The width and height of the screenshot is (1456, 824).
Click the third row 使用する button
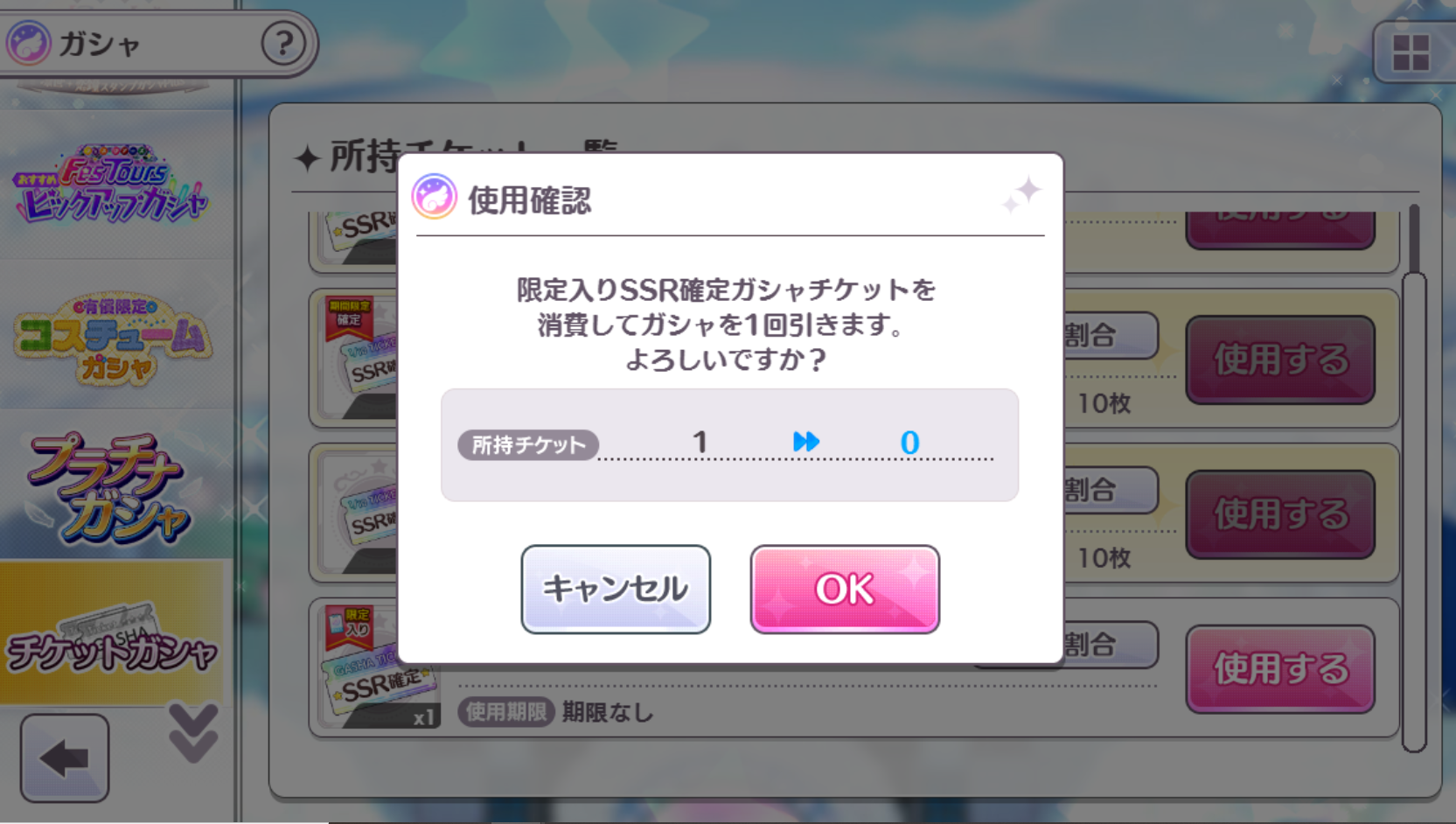point(1280,514)
